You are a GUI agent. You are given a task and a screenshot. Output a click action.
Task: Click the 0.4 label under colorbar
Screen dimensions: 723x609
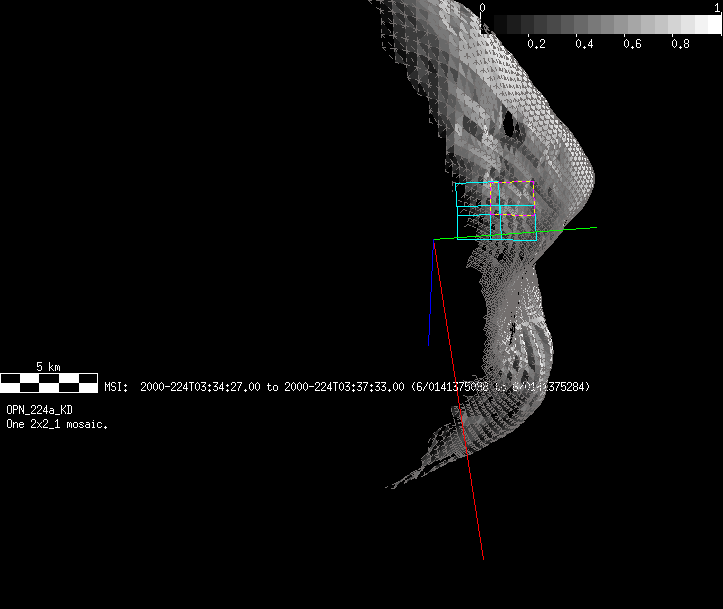(584, 44)
